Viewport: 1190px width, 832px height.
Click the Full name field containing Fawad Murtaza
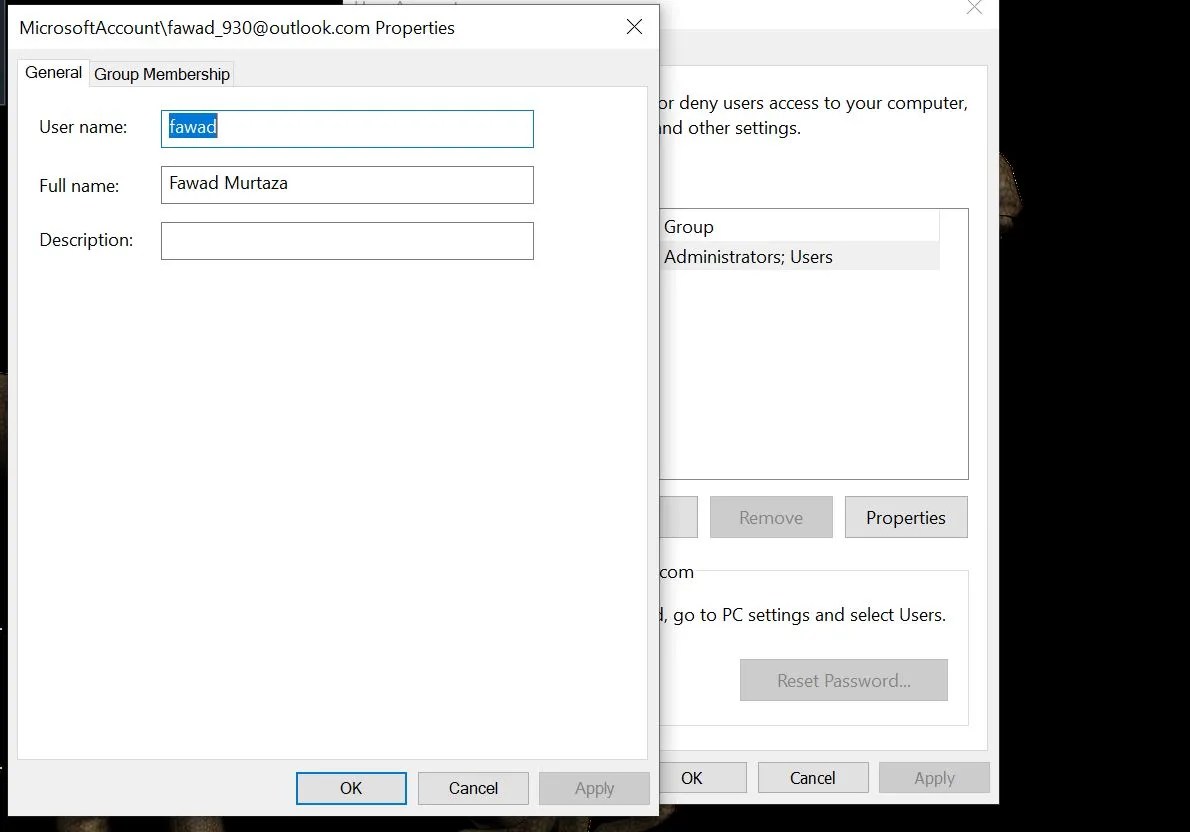[x=346, y=184]
